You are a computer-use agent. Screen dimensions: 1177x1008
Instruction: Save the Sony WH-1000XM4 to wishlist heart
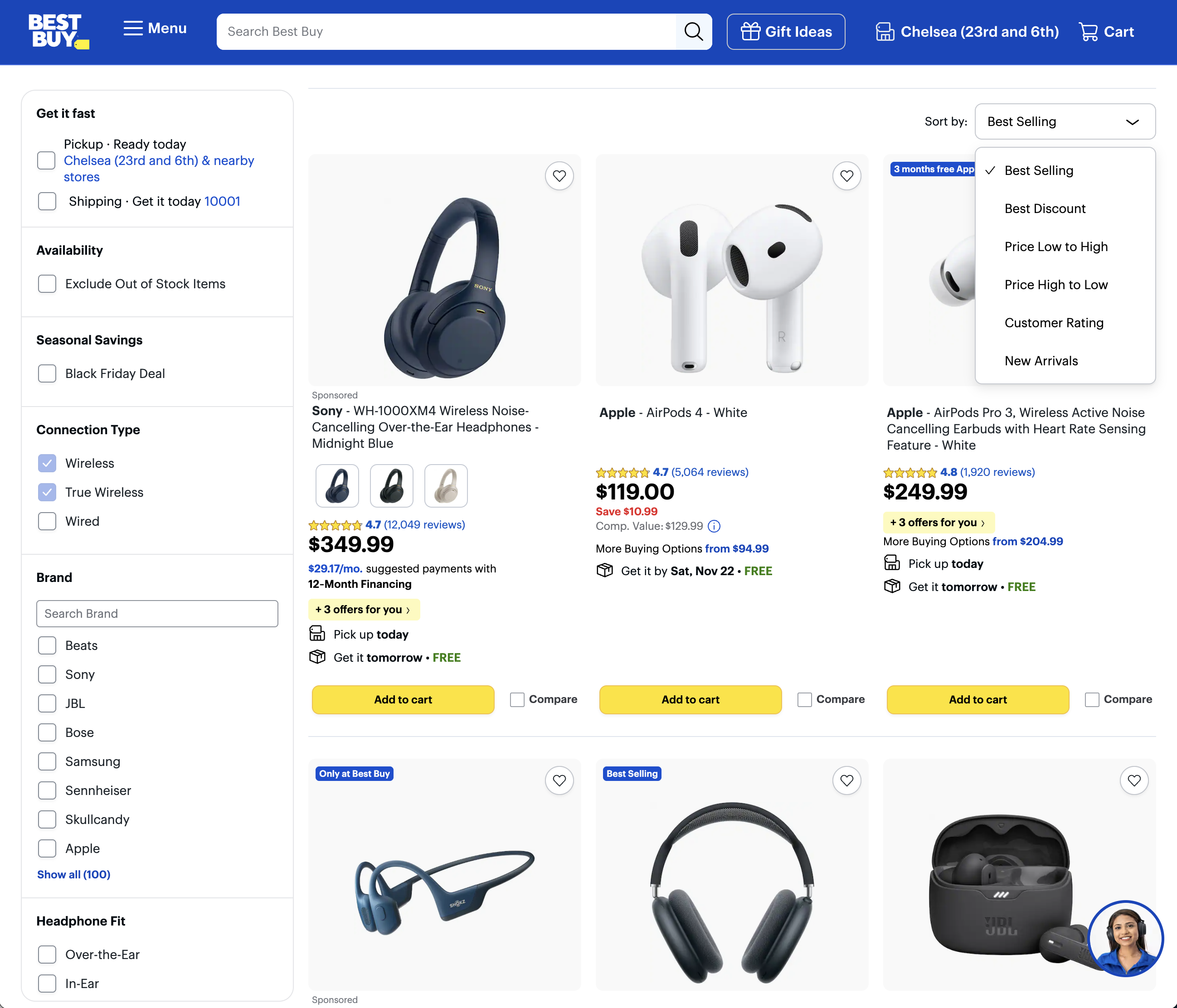[x=559, y=176]
